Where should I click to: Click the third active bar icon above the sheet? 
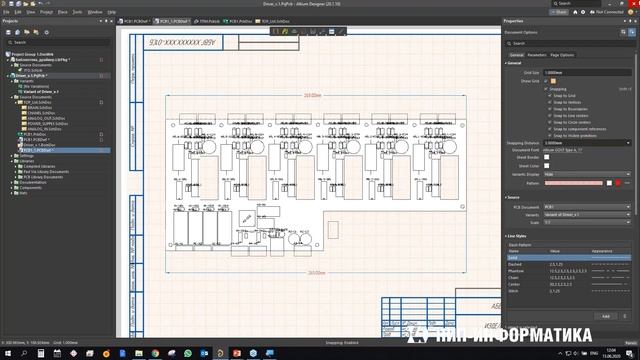click(294, 31)
